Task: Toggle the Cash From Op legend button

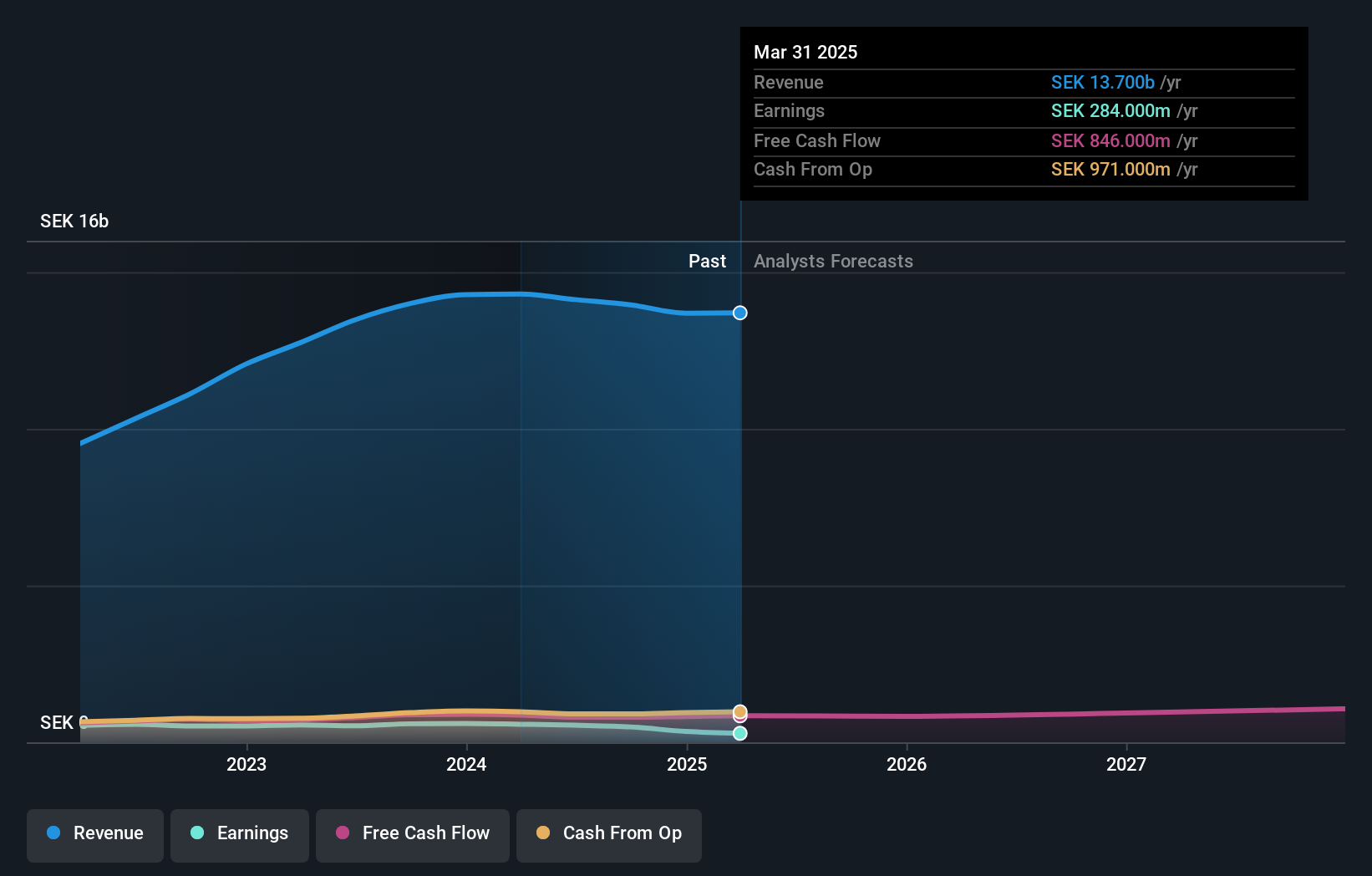Action: point(609,835)
